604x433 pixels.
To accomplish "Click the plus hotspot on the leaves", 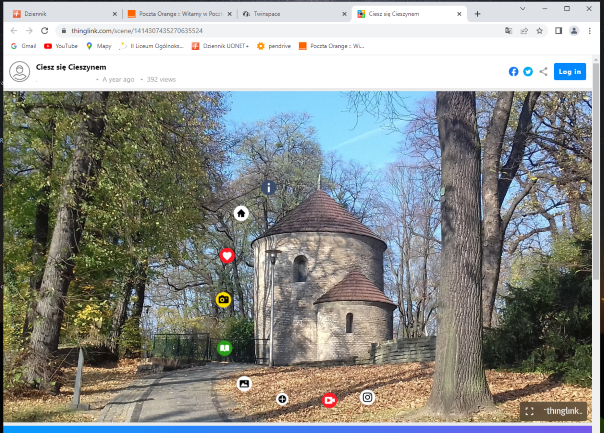I will click(282, 399).
